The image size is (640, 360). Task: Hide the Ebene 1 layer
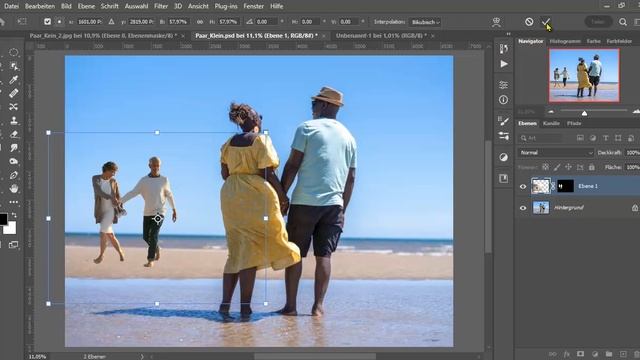(523, 187)
